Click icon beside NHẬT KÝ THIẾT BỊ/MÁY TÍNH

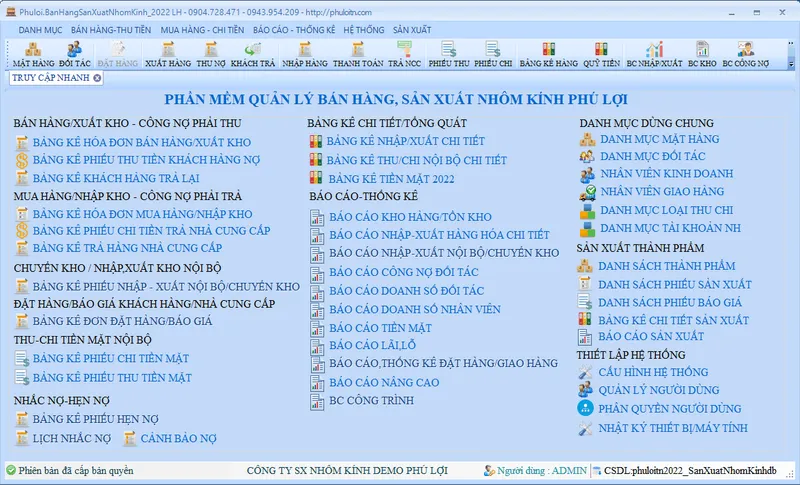[x=585, y=428]
